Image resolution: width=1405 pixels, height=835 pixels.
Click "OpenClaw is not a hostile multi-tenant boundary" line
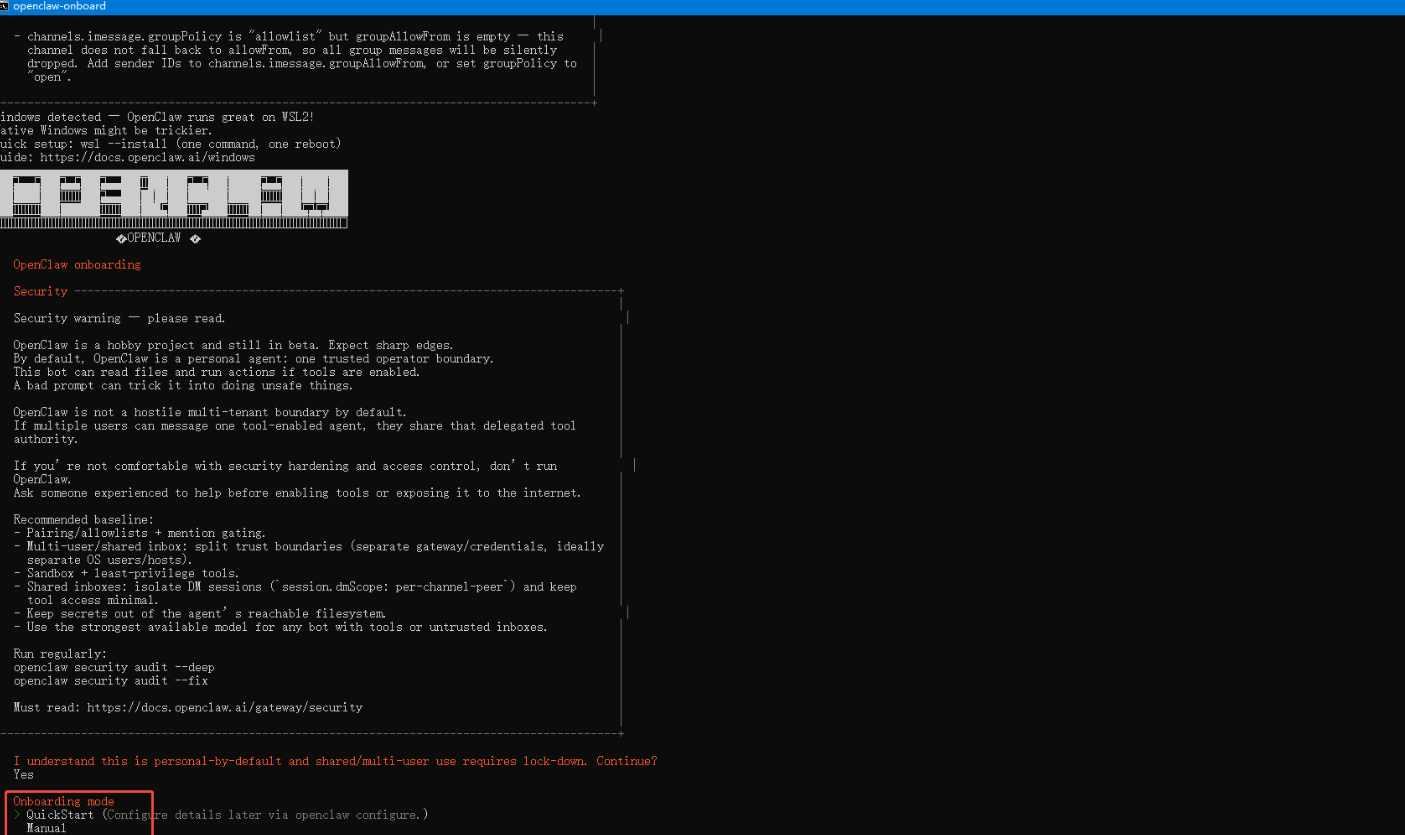210,412
